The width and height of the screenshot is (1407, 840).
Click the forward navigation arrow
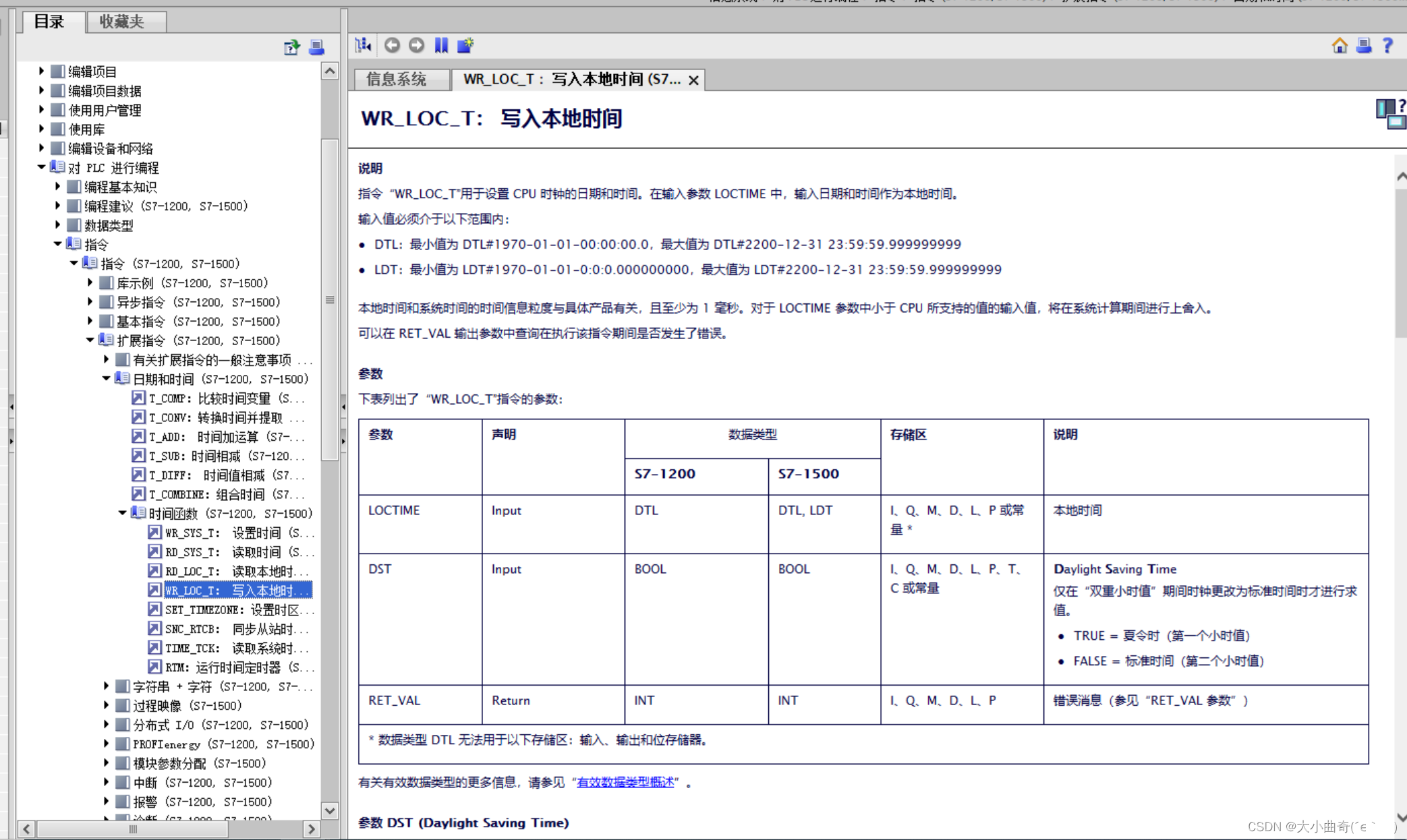click(417, 45)
